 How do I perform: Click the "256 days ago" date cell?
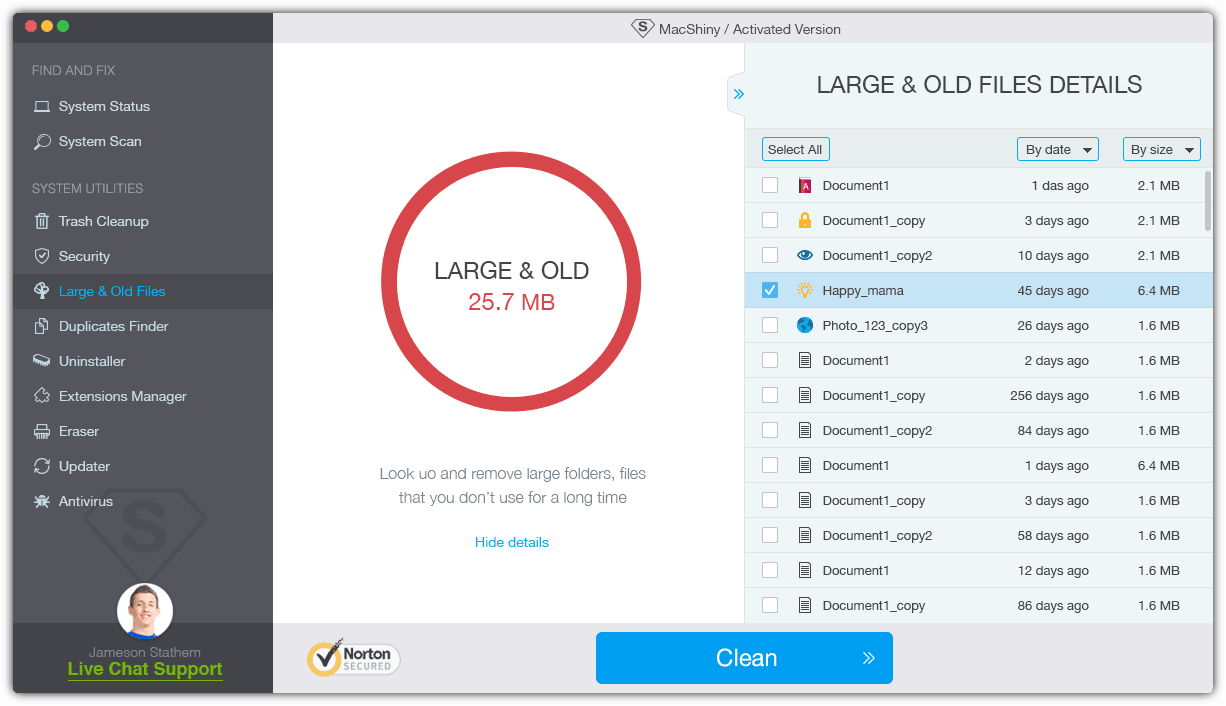tap(1049, 395)
